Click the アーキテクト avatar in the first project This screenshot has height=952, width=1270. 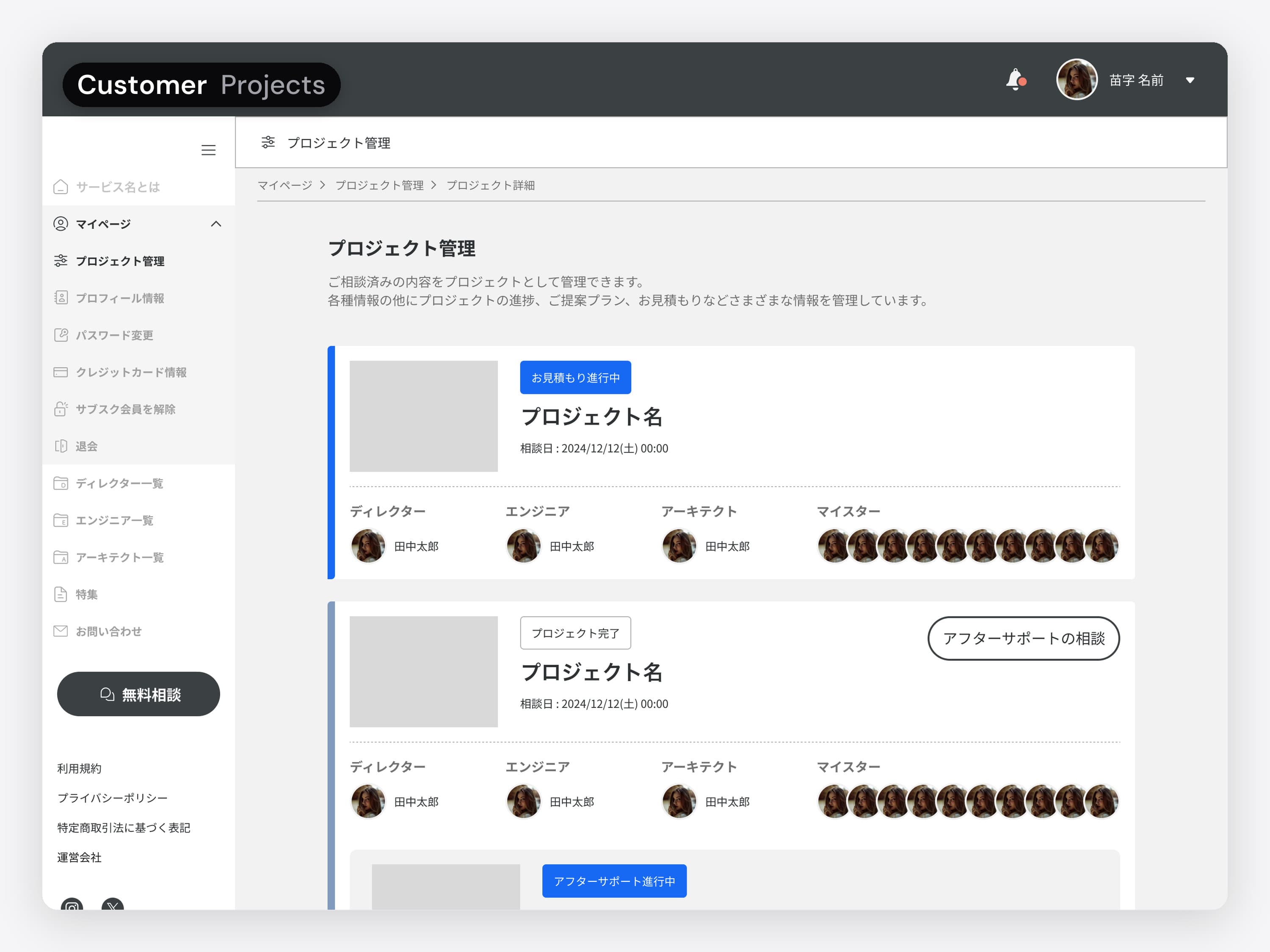point(679,546)
